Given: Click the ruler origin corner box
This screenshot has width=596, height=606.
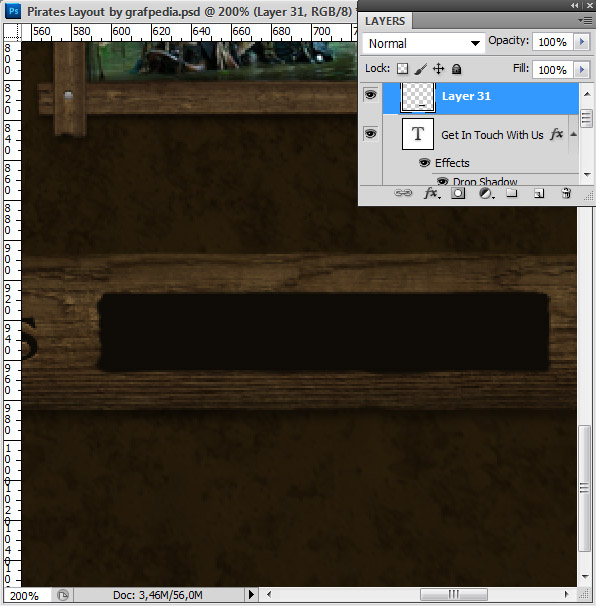Looking at the screenshot, I should point(12,32).
